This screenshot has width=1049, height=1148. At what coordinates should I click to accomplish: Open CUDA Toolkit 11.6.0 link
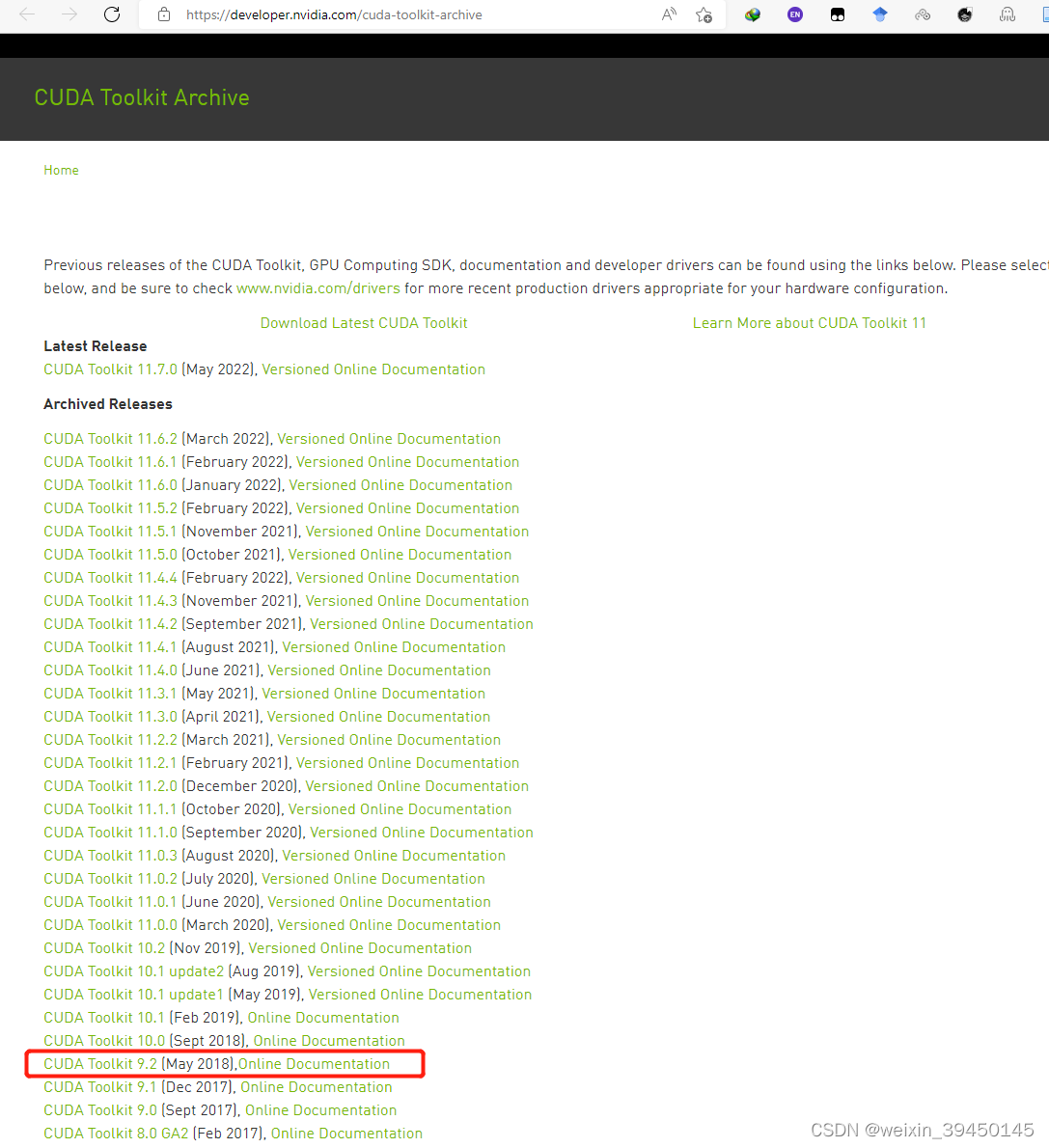[x=111, y=484]
